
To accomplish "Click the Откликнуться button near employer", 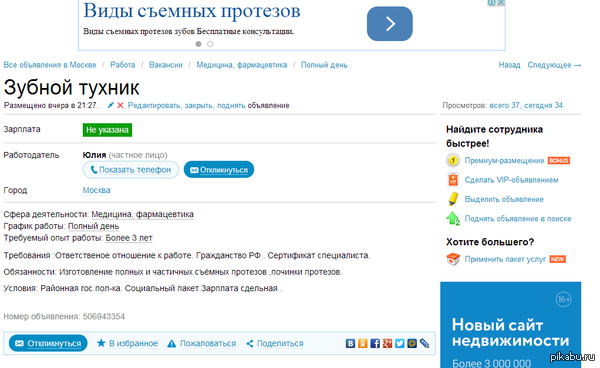I will coord(219,170).
